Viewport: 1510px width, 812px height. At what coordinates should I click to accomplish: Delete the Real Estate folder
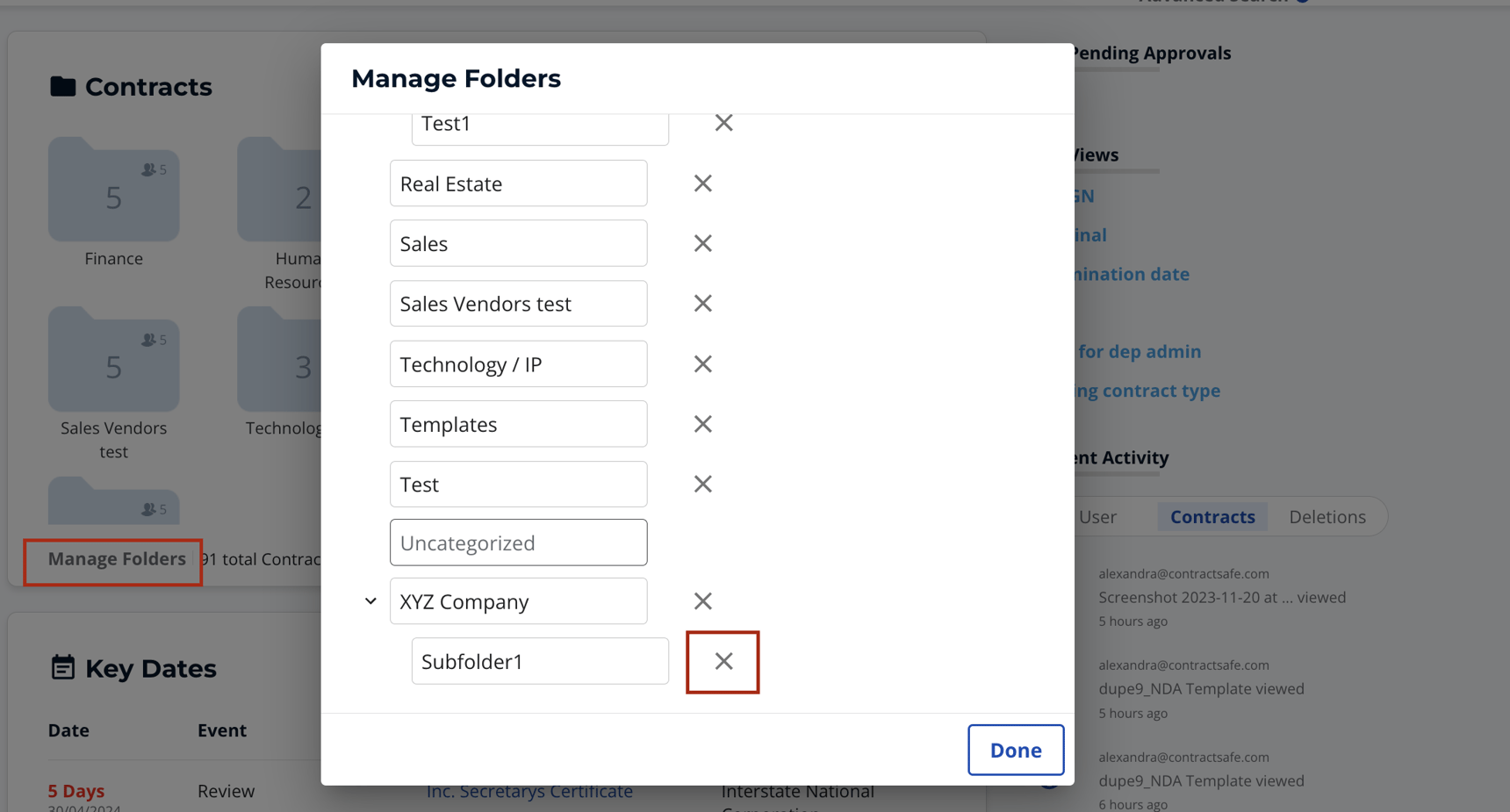[x=702, y=183]
